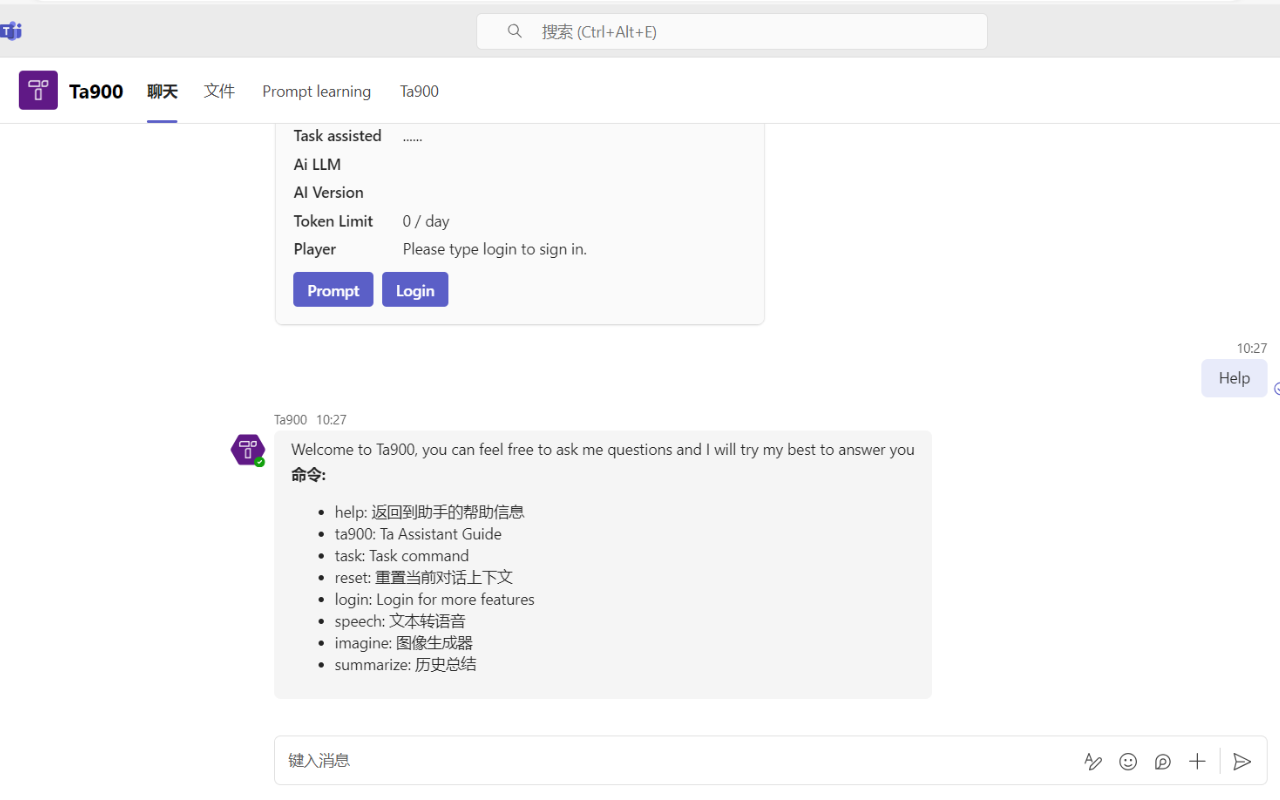
Task: Click the 'imagine: 图像生成器' list item
Action: (403, 643)
